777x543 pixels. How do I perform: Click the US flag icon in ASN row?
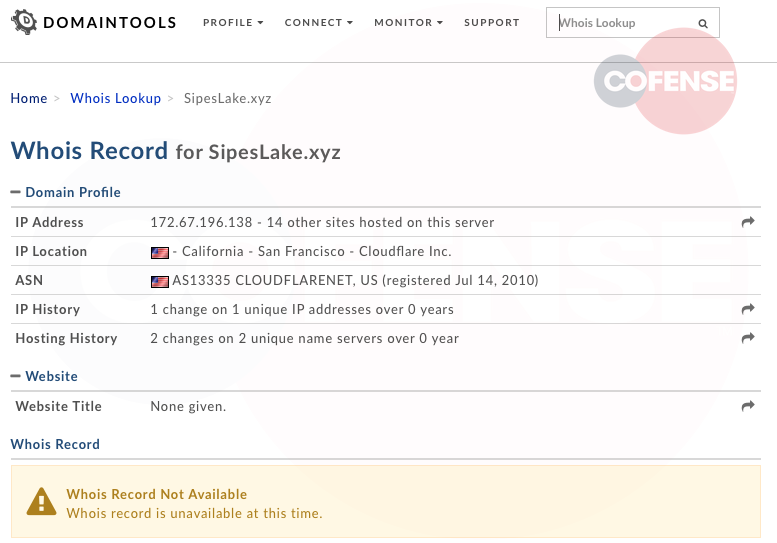point(160,282)
